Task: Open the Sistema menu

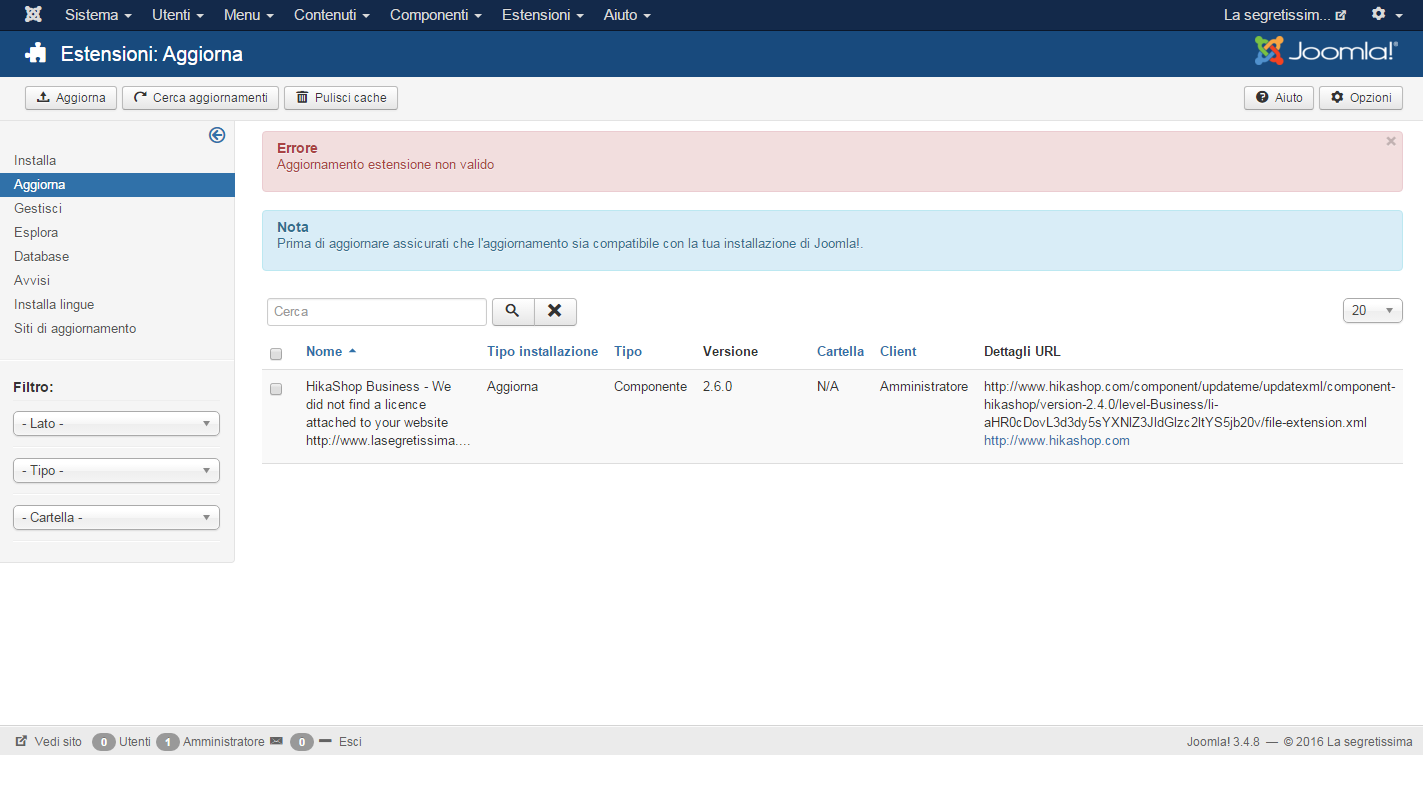Action: (98, 15)
